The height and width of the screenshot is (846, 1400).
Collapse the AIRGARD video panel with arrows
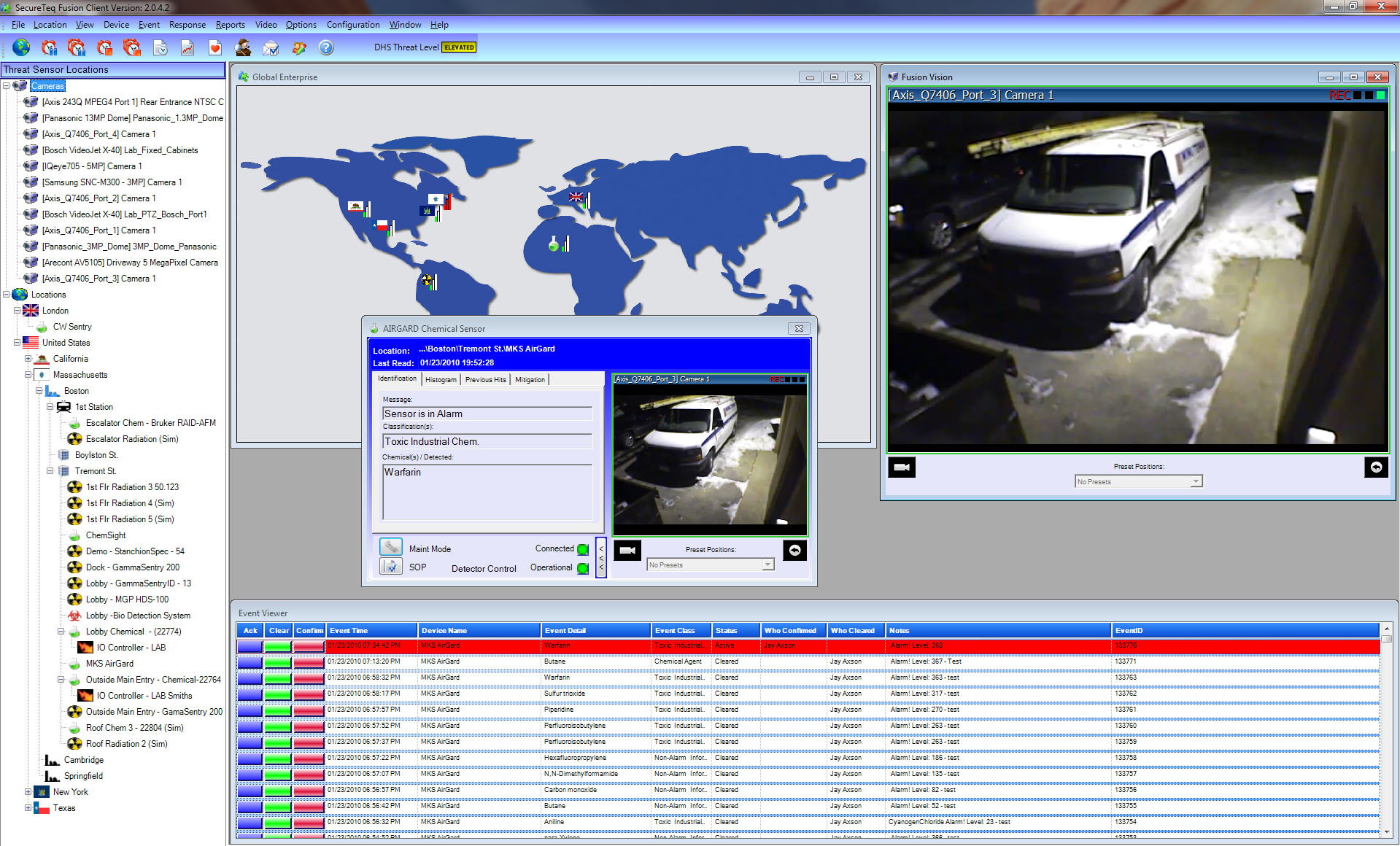(601, 558)
